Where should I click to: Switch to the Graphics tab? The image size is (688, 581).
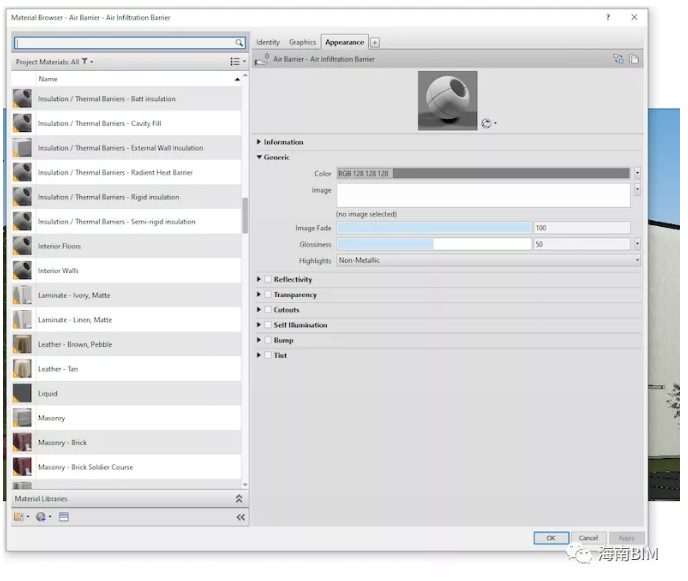coord(302,43)
